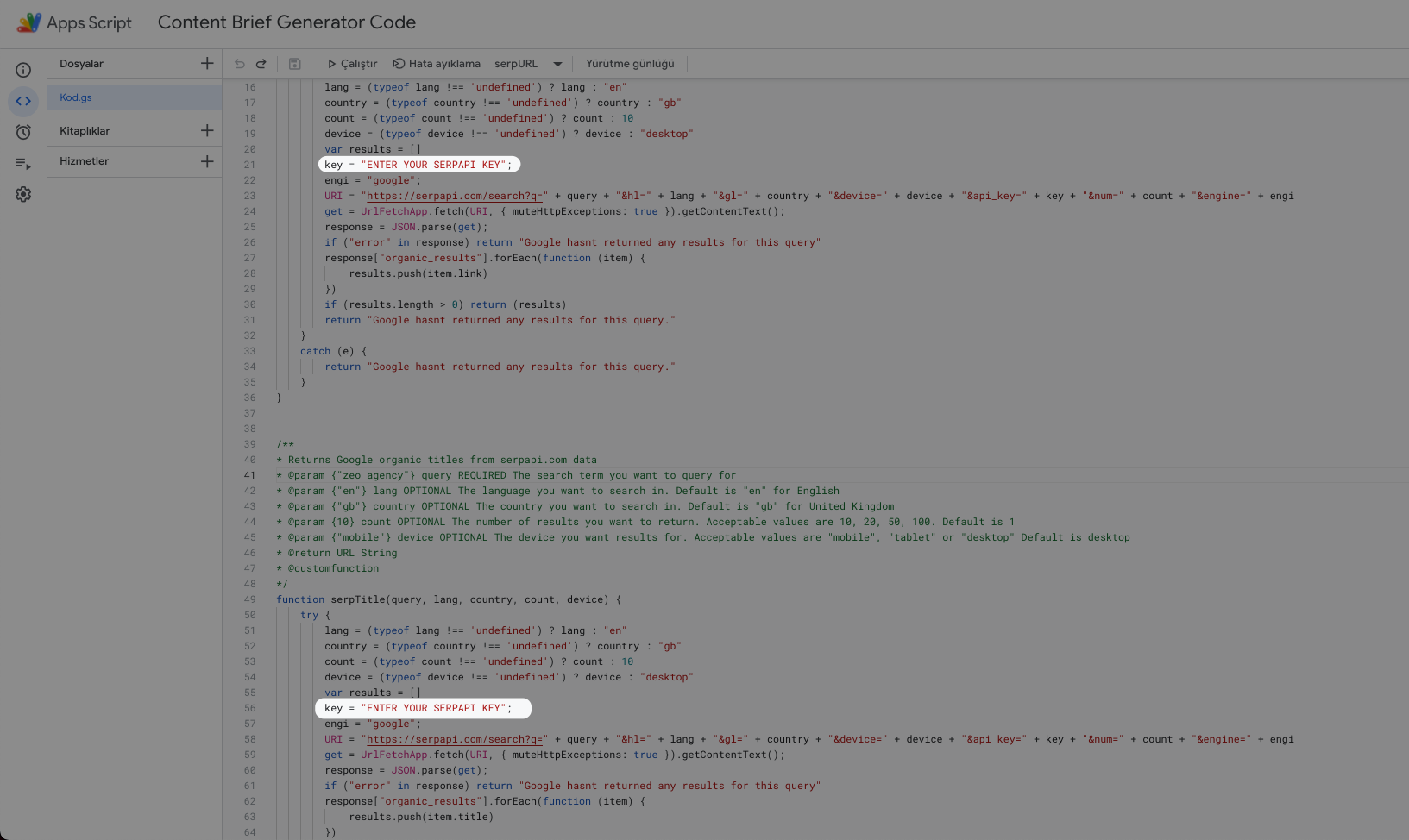1409x840 pixels.
Task: Click the key assignment on line 21
Action: [418, 165]
